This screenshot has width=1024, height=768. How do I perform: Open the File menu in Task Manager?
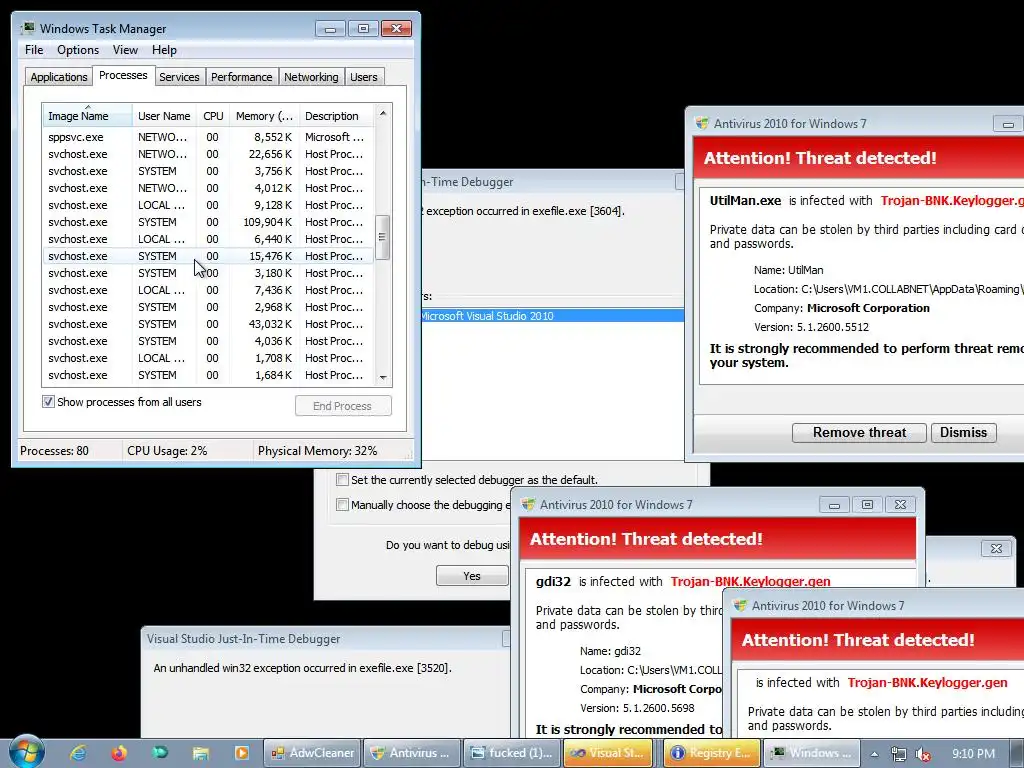[34, 50]
